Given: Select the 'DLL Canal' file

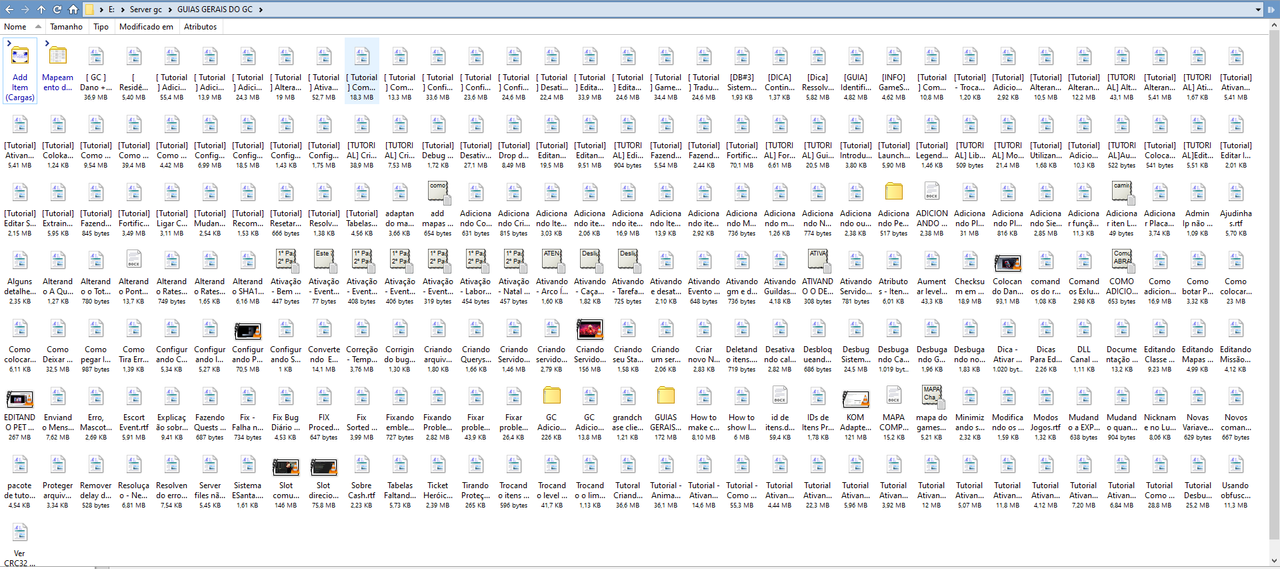Looking at the screenshot, I should point(1084,342).
